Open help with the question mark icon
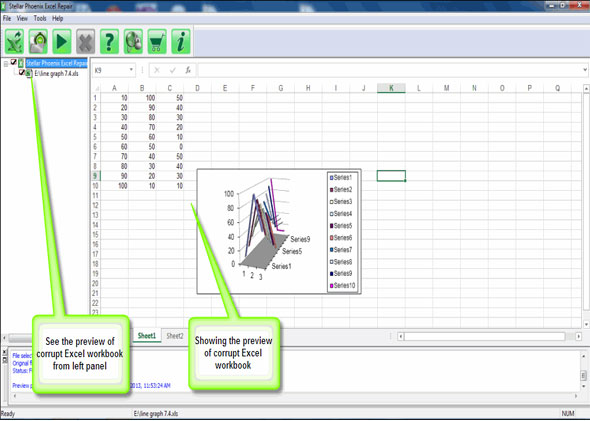 click(109, 41)
